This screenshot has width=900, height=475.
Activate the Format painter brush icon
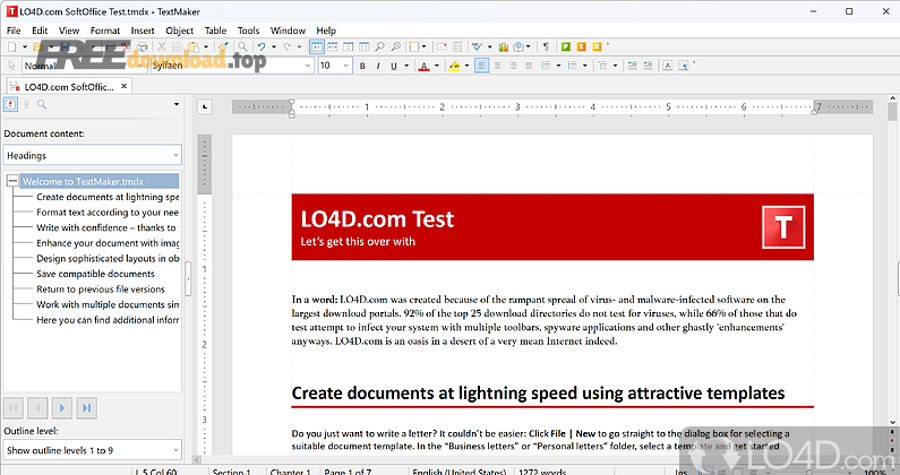[223, 47]
